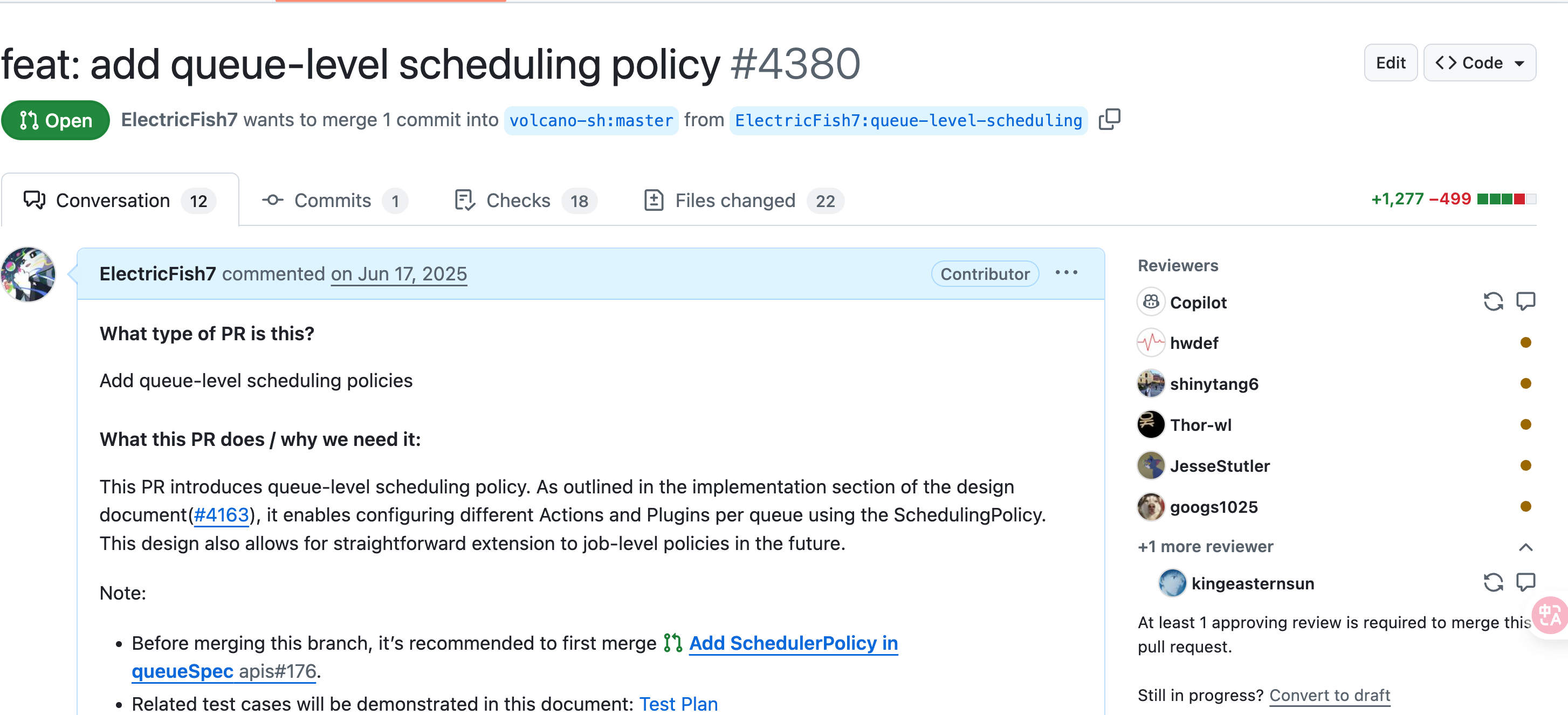Image resolution: width=1568 pixels, height=715 pixels.
Task: Click the Edit title button
Action: tap(1390, 63)
